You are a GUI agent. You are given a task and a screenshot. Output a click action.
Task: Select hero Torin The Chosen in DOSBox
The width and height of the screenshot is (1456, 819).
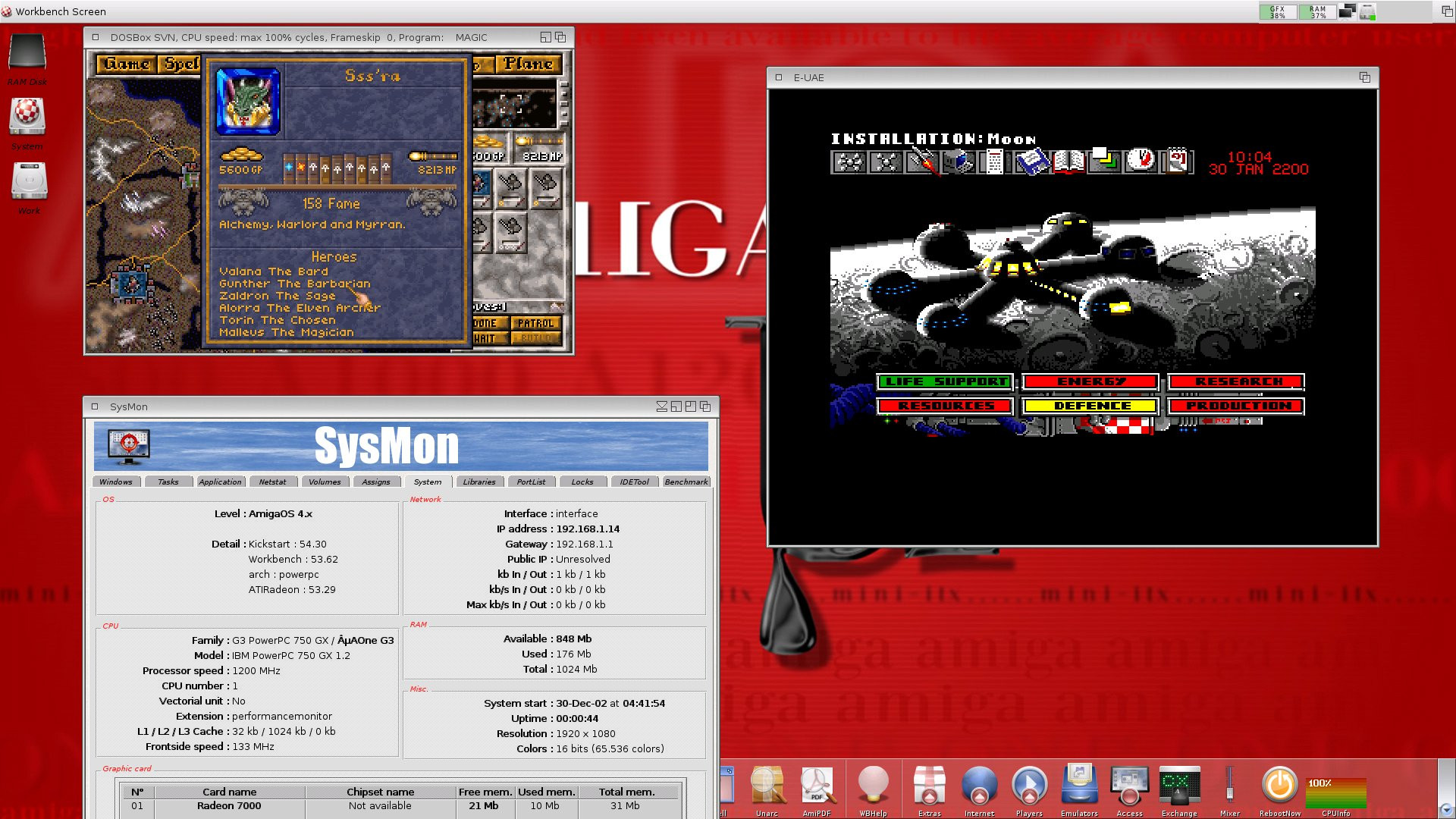278,320
